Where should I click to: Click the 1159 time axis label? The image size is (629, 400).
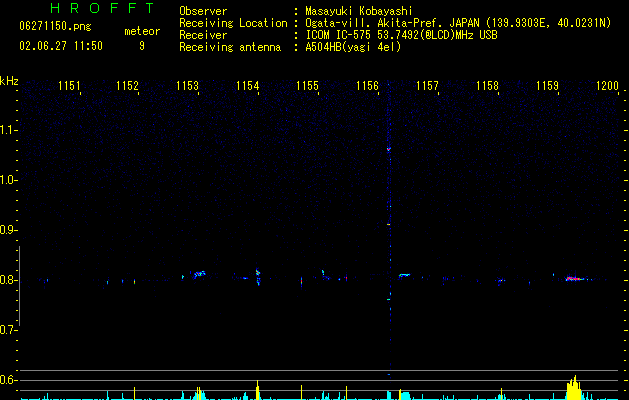point(547,86)
